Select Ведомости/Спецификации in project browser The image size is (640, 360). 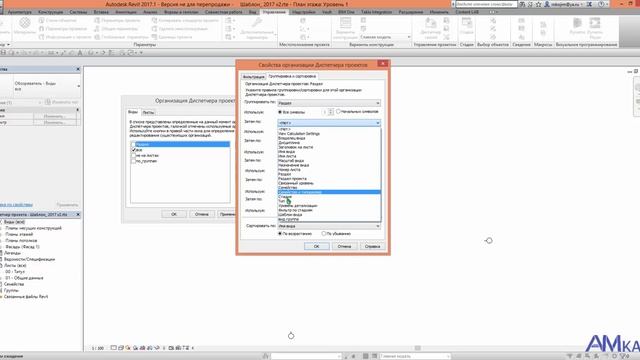(29, 259)
